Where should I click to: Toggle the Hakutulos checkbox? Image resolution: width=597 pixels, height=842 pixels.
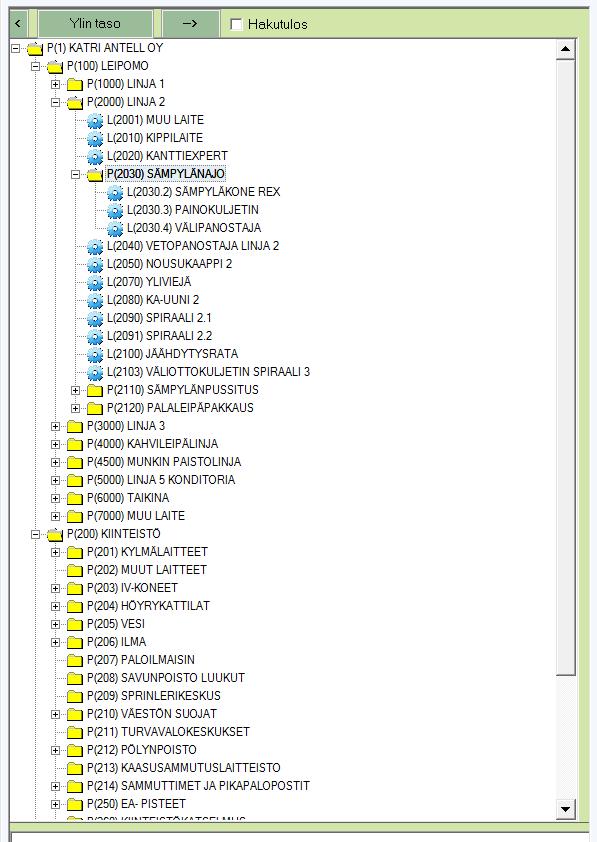(236, 24)
